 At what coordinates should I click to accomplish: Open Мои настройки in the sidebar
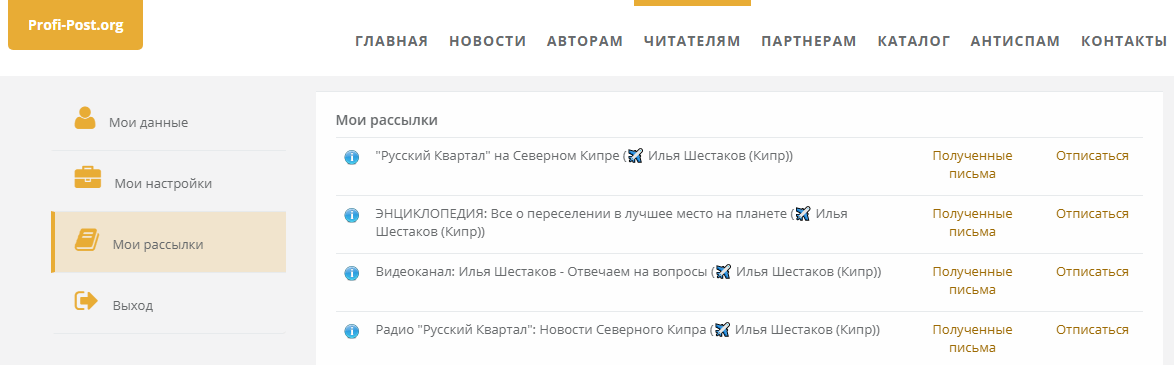coord(163,184)
